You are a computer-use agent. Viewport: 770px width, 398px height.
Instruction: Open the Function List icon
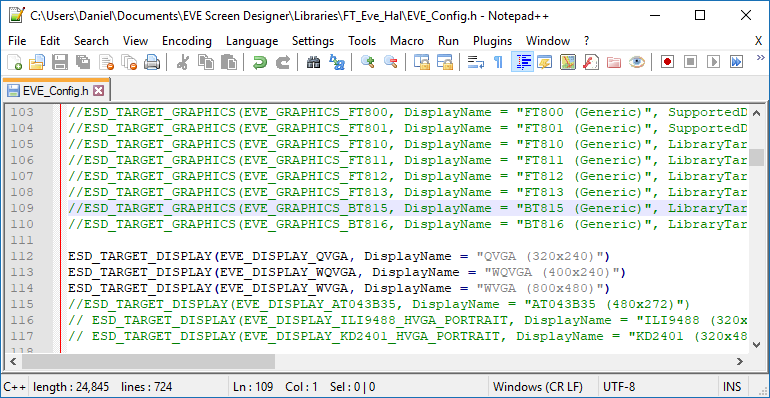591,62
